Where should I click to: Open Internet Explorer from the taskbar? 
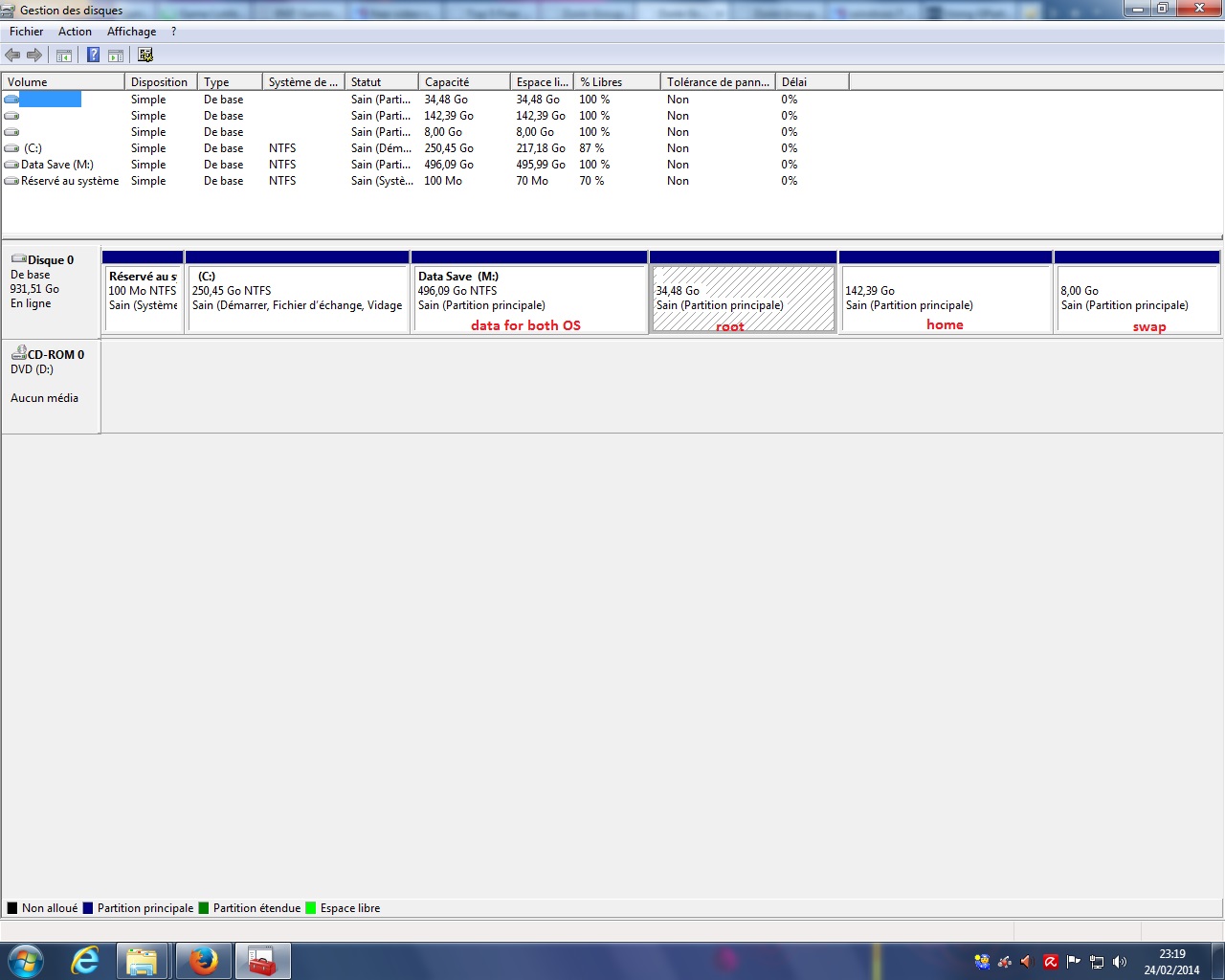click(85, 961)
